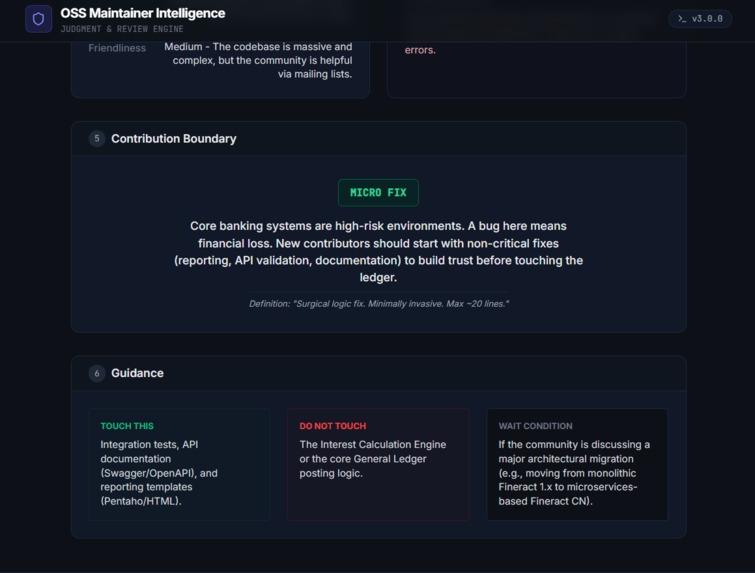The width and height of the screenshot is (755, 573).
Task: Click the 'major architectural migration' text
Action: point(574,473)
